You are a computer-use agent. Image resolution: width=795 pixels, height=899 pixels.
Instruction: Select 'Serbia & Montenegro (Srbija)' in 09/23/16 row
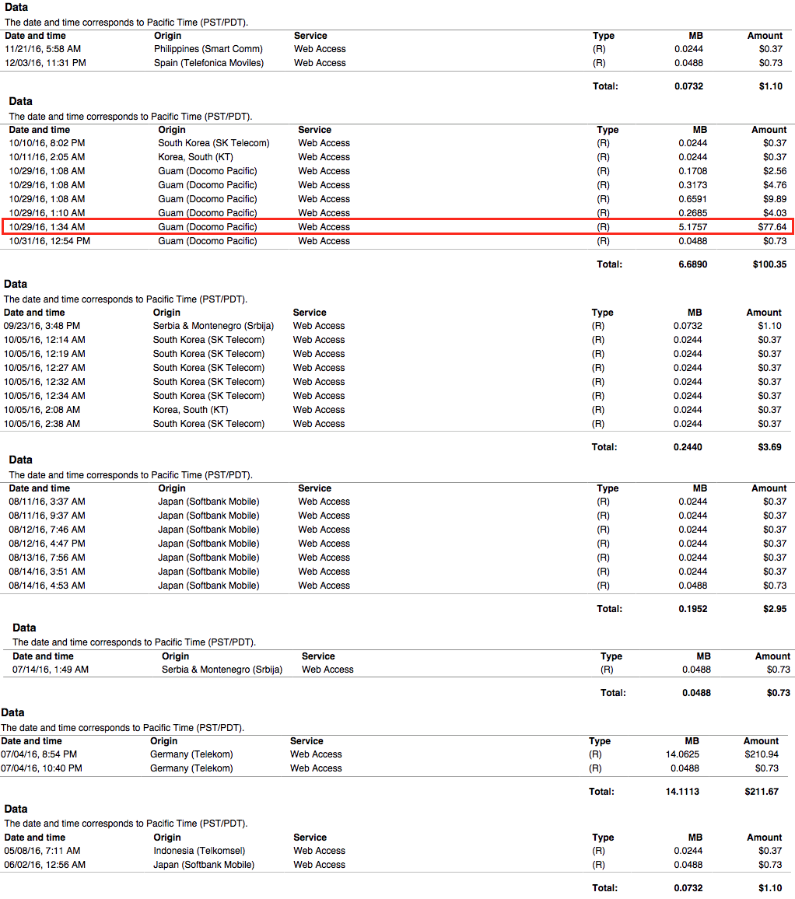[x=213, y=326]
